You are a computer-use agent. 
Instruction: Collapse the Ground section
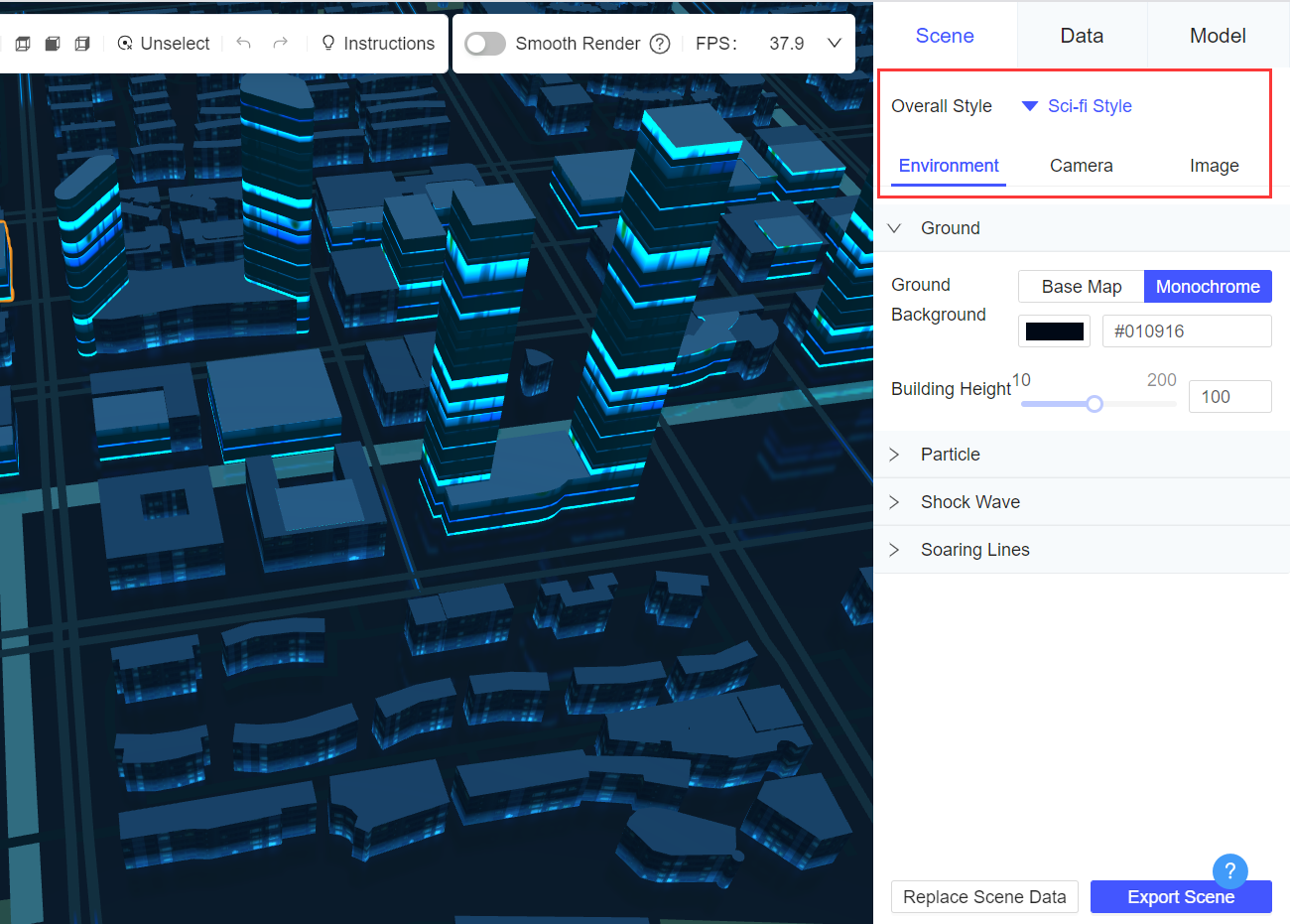pyautogui.click(x=894, y=227)
